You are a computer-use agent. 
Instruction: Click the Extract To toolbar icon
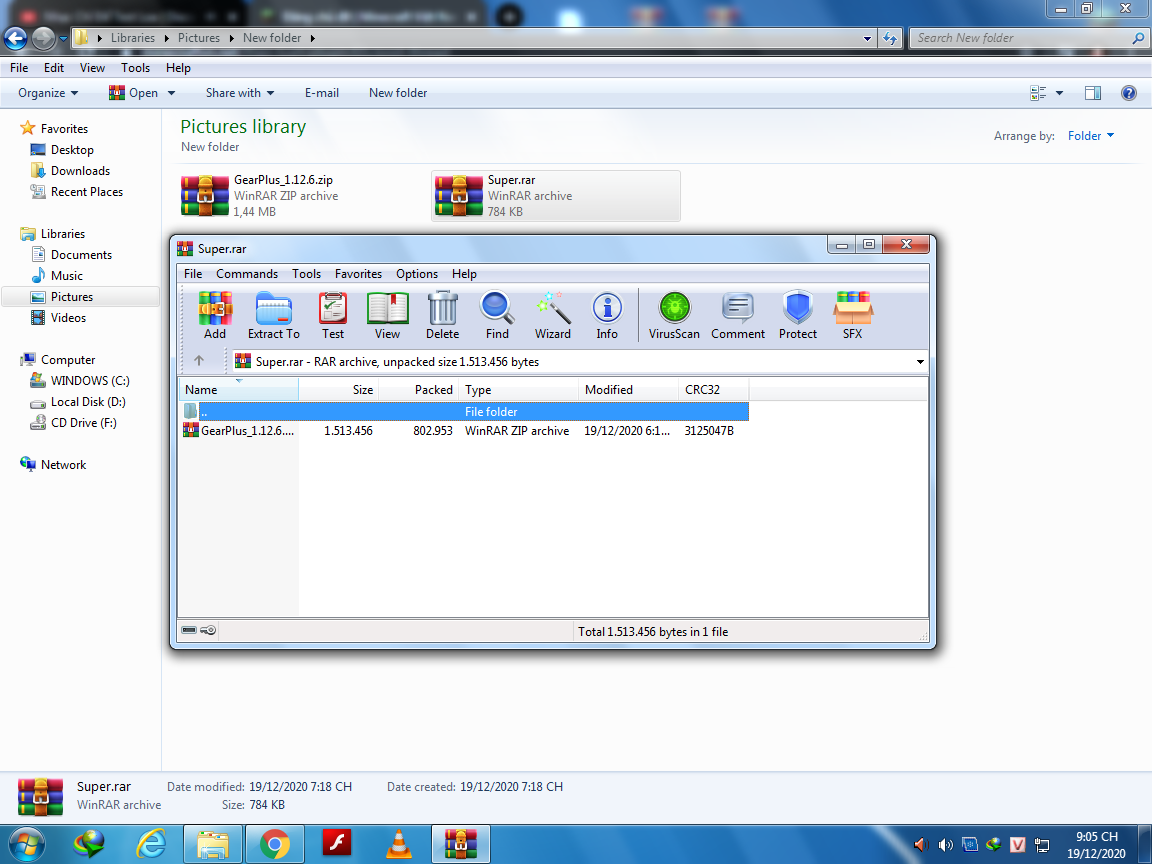click(x=273, y=315)
